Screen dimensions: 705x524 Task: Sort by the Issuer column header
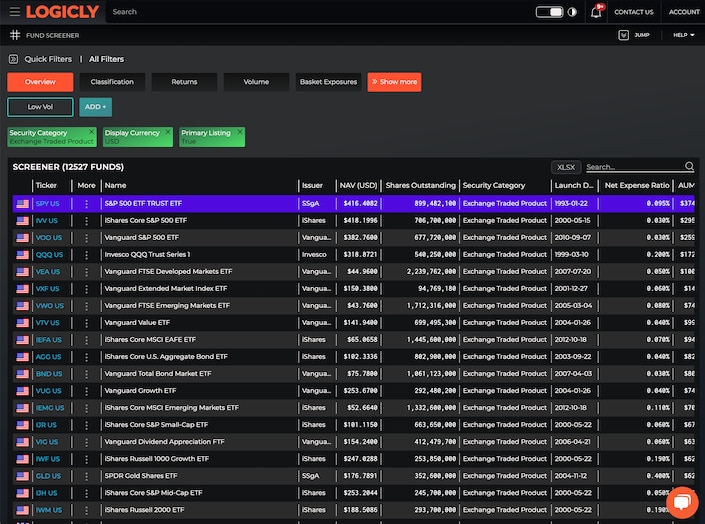(x=312, y=185)
